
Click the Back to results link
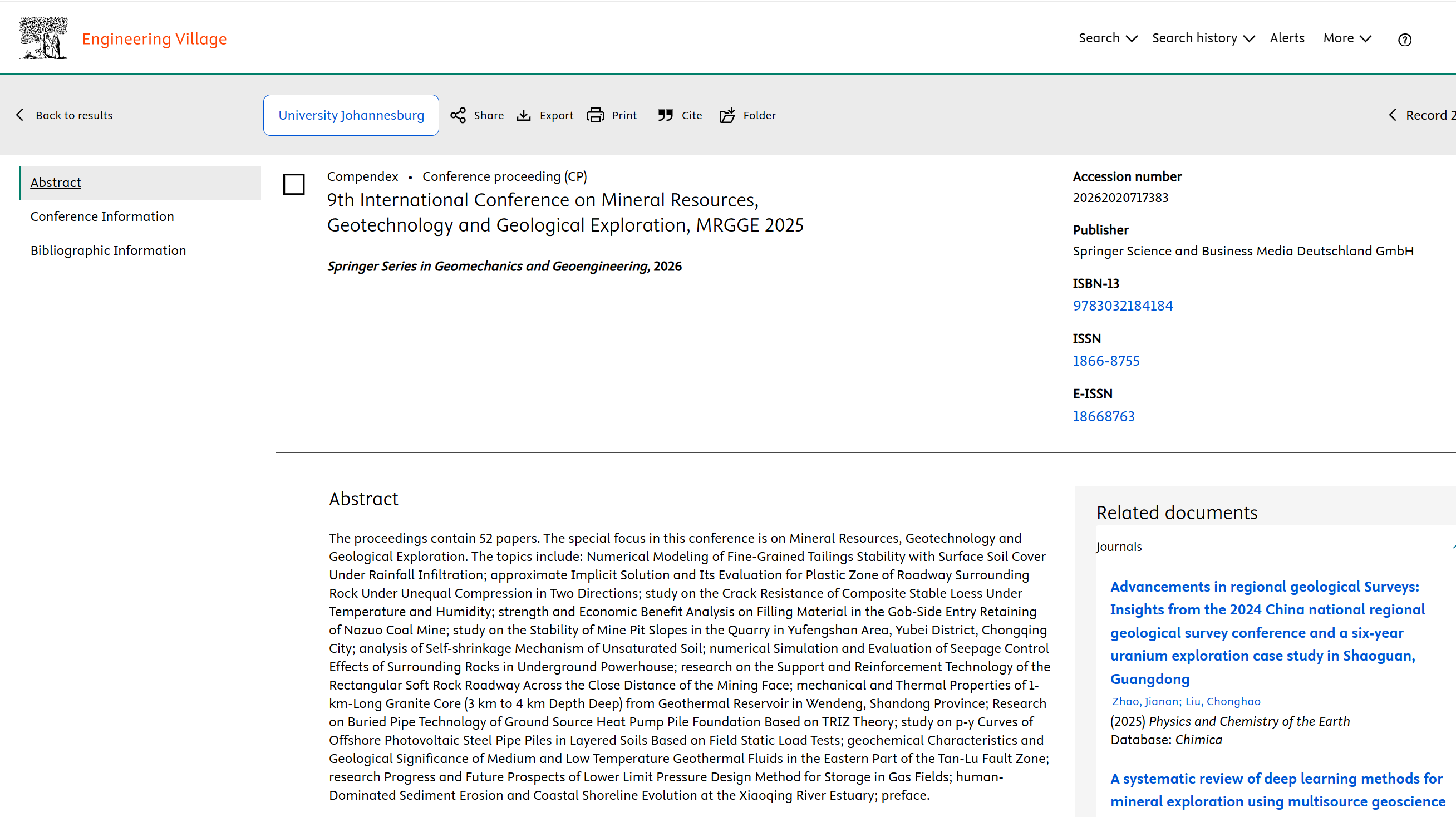click(x=74, y=115)
